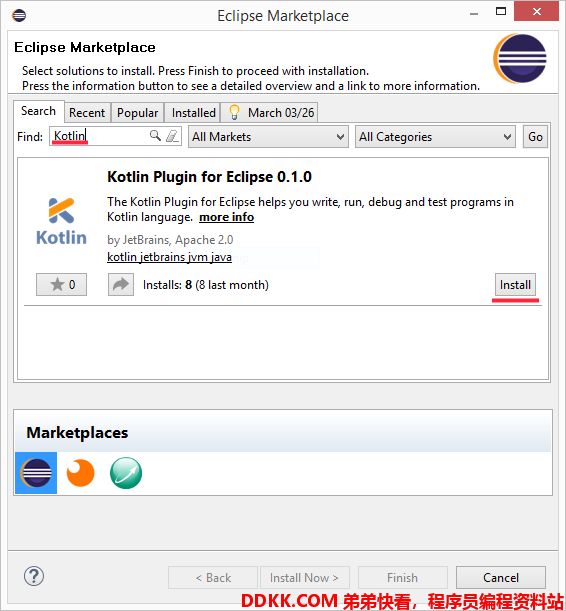566x611 pixels.
Task: Click the 'Installs: 8 (8 last month)' text
Action: pyautogui.click(x=206, y=285)
